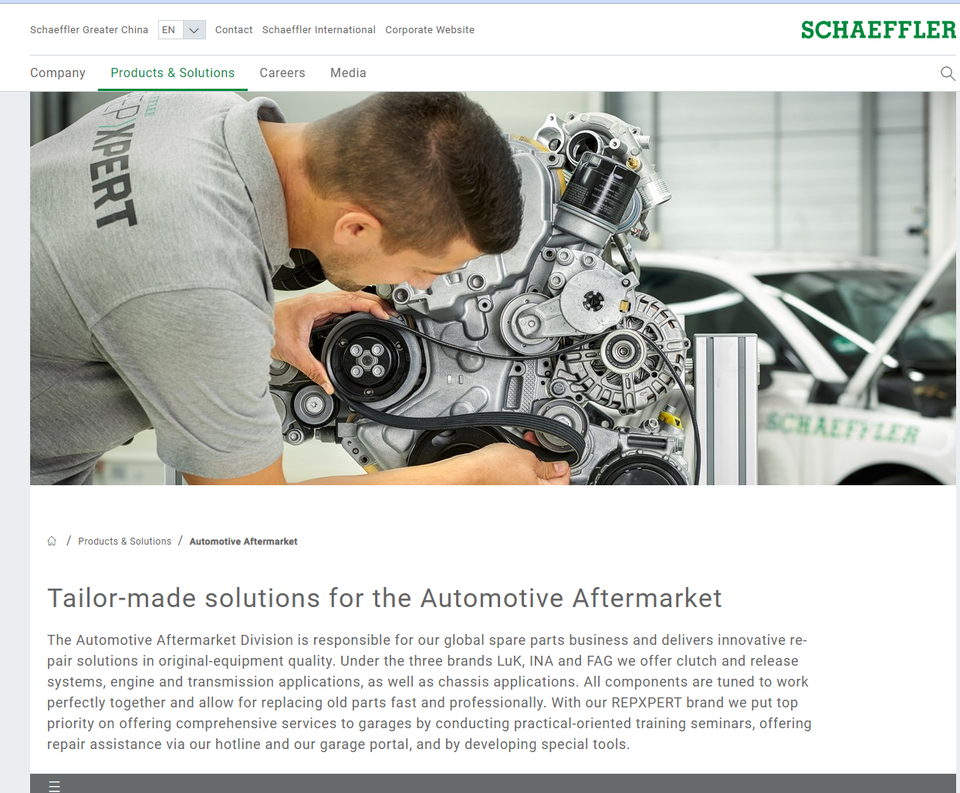960x793 pixels.
Task: Click Schaeffler Greater China link
Action: pyautogui.click(x=89, y=29)
